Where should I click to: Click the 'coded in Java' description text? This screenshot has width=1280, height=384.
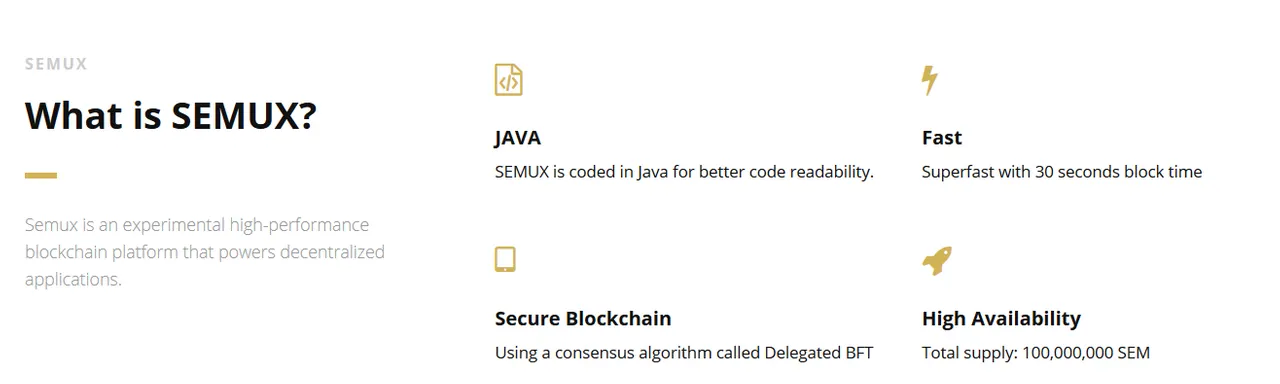684,172
